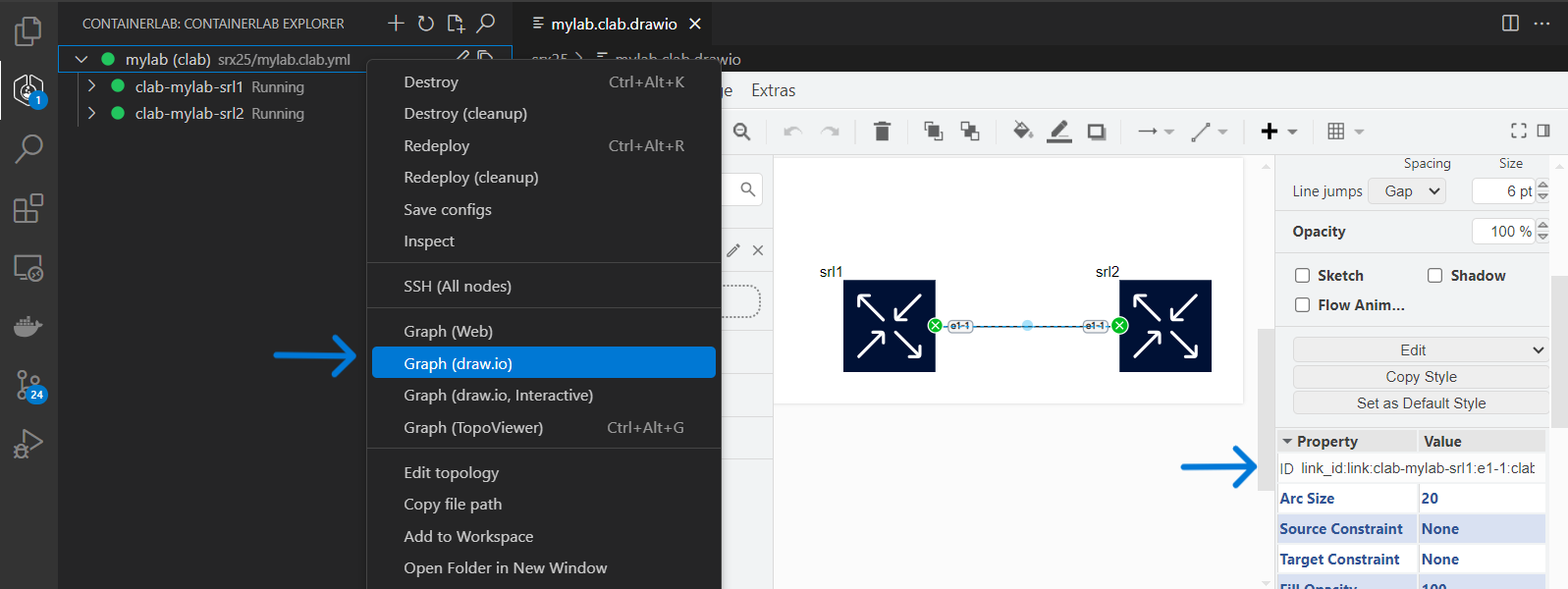This screenshot has height=589, width=1568.
Task: Expand the clab-mylab-srl1 tree node
Action: tap(91, 86)
